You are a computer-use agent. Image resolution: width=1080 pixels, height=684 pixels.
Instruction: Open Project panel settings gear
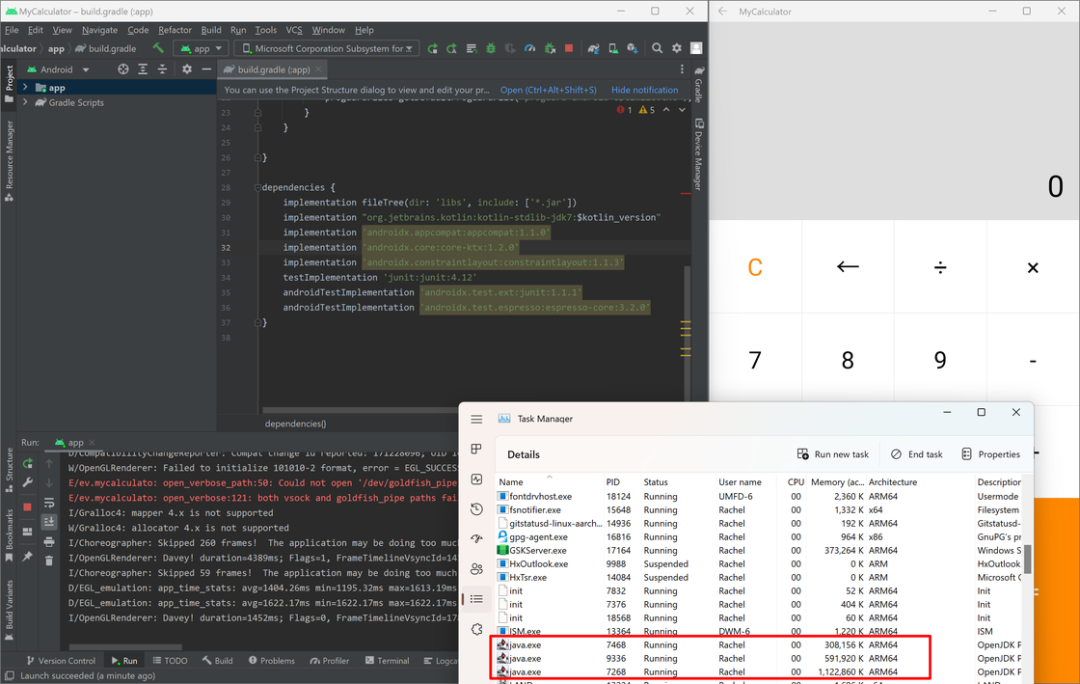tap(186, 69)
